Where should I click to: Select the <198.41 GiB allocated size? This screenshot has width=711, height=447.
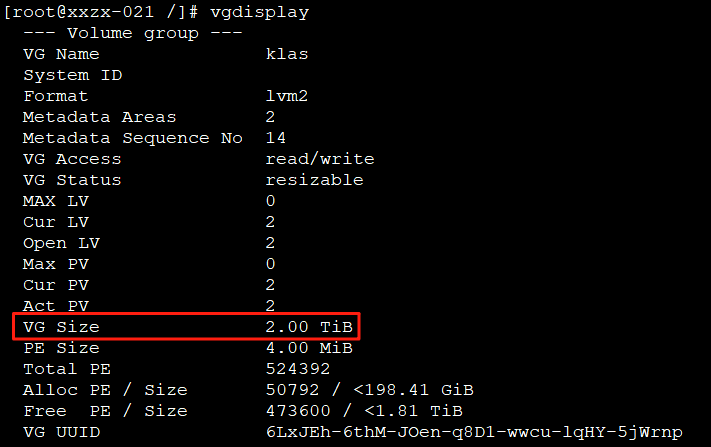click(x=414, y=390)
